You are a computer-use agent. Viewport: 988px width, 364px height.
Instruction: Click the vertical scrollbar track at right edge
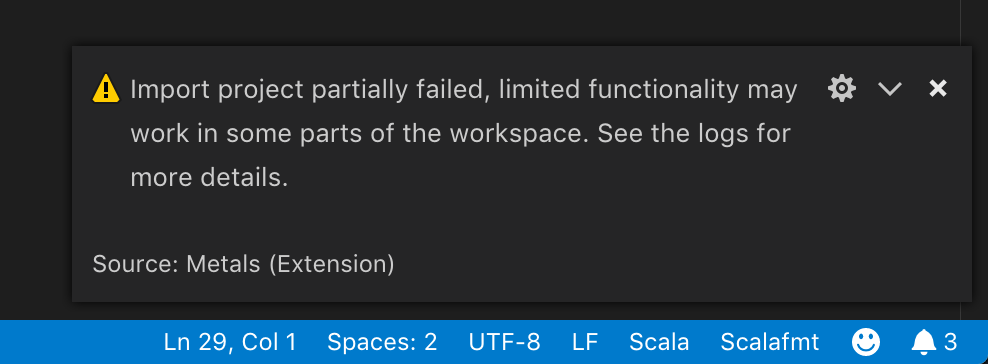click(974, 157)
